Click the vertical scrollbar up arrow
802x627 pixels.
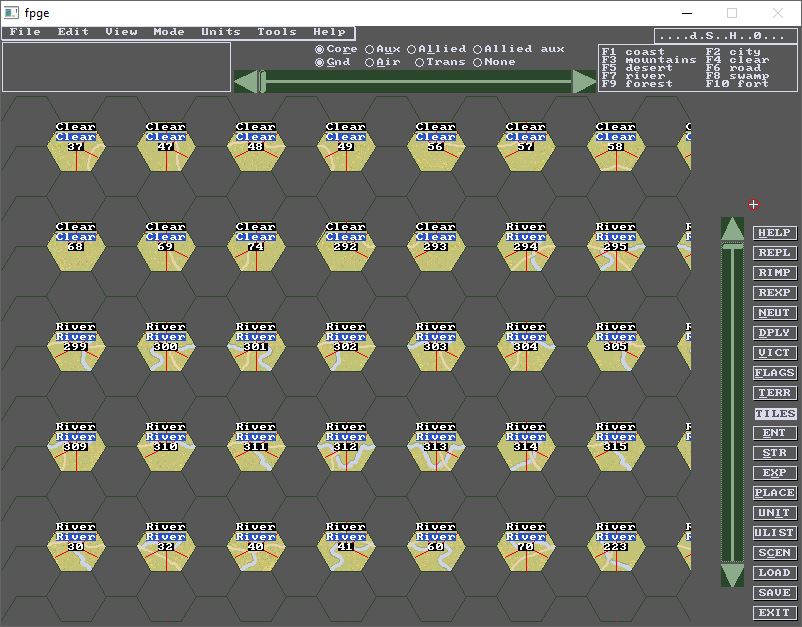click(x=732, y=229)
